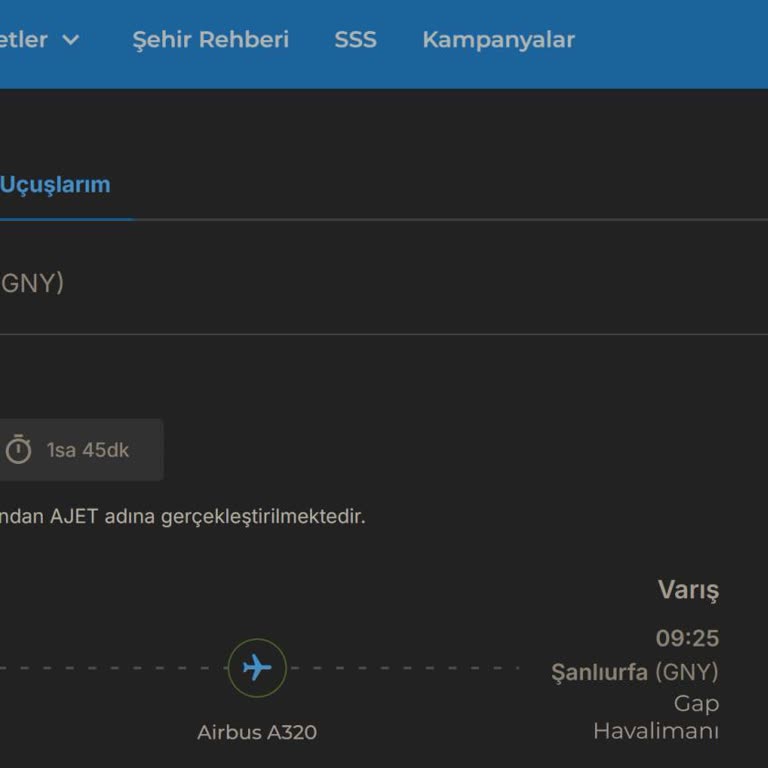Open the Kampanyalar link

pos(498,40)
